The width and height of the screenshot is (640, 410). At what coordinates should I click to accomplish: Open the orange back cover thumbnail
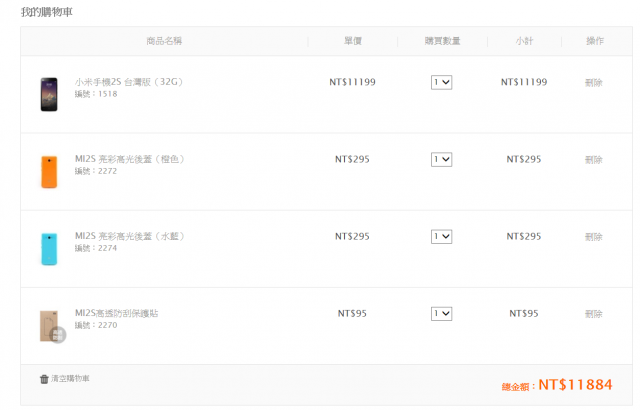pyautogui.click(x=49, y=172)
